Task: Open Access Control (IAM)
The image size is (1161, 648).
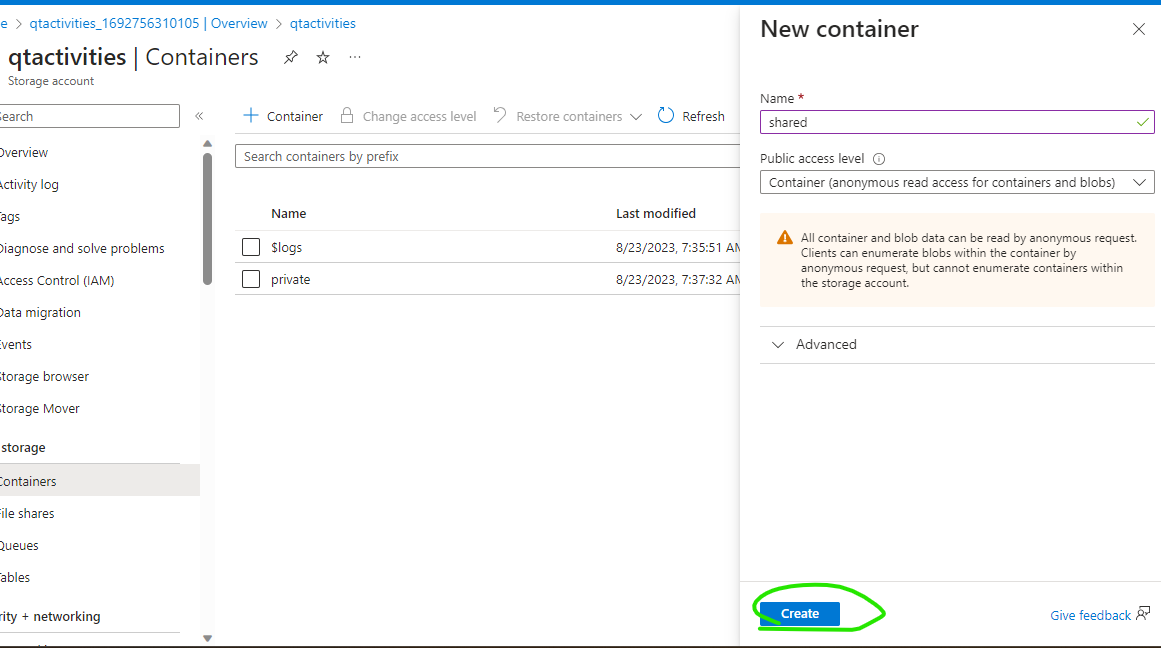Action: pos(57,280)
